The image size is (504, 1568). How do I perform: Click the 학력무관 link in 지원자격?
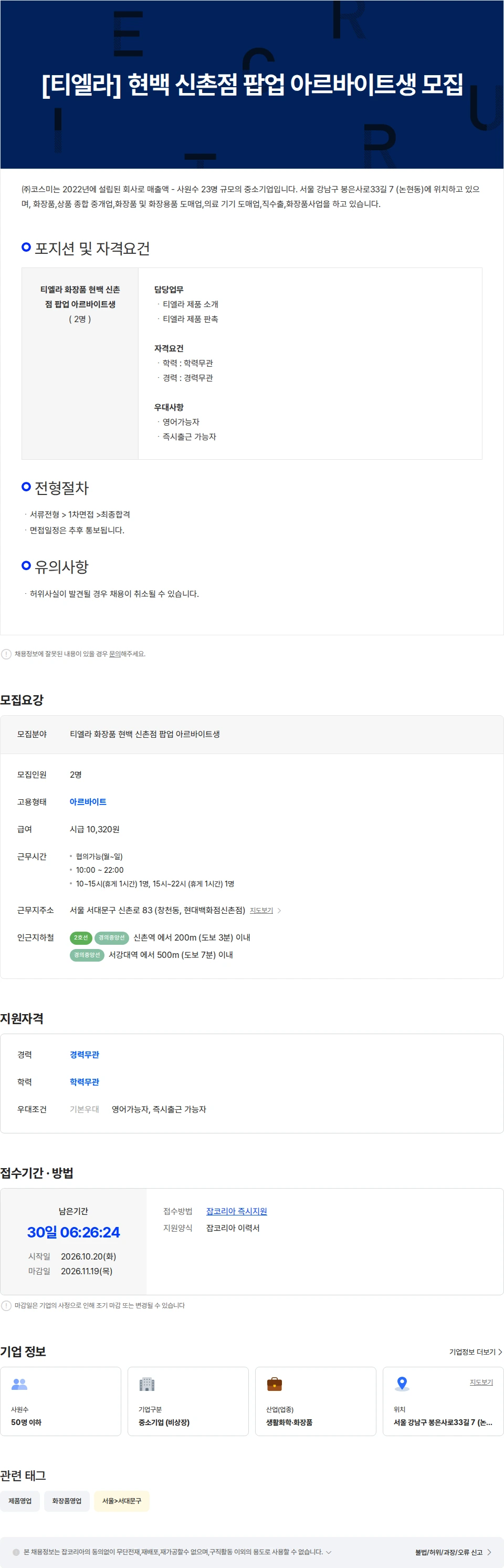(x=84, y=1081)
